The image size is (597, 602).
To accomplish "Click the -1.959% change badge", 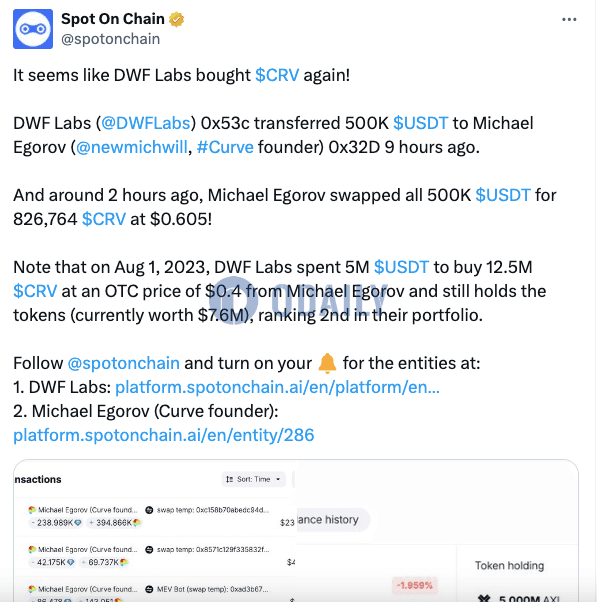I will (x=414, y=585).
